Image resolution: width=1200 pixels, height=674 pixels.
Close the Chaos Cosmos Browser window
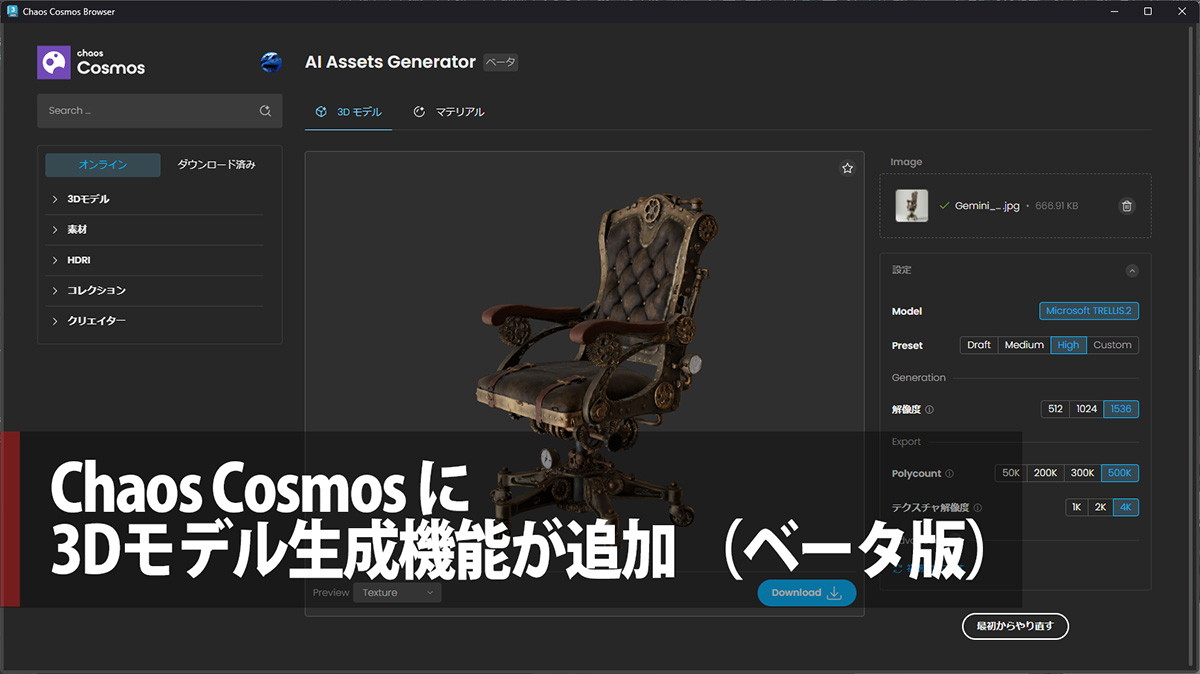click(1182, 11)
